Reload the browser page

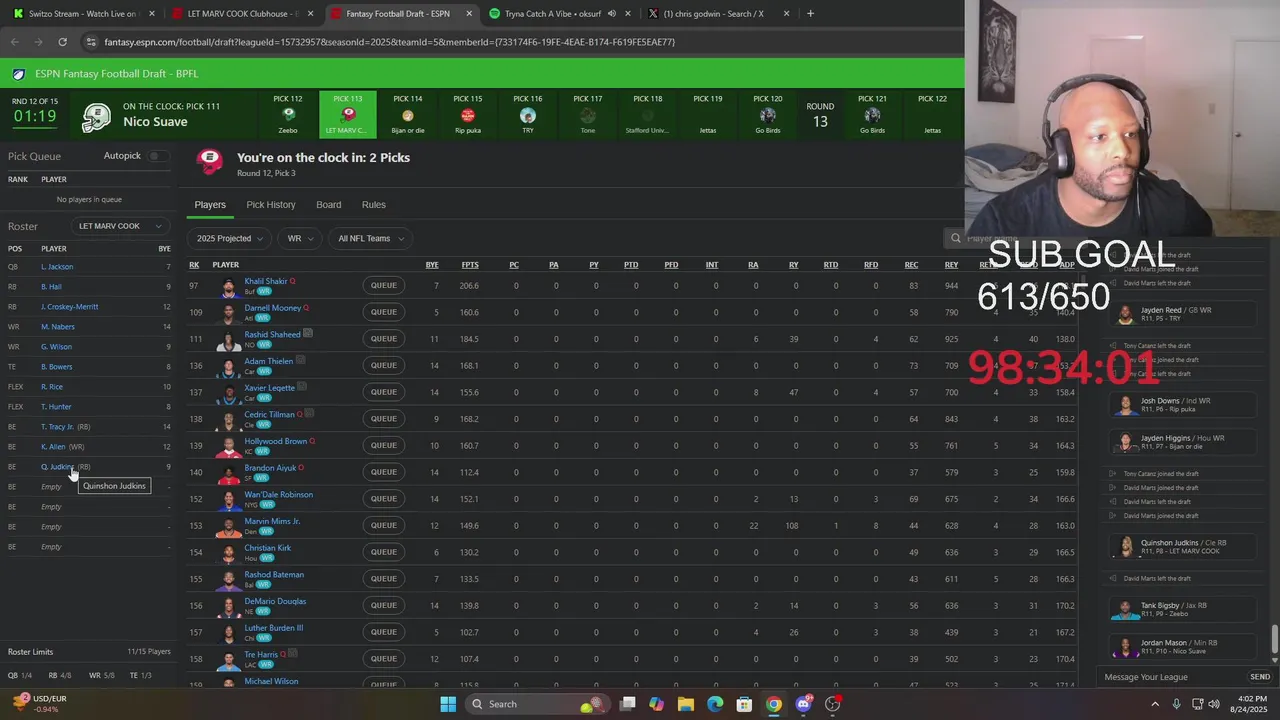[x=62, y=42]
